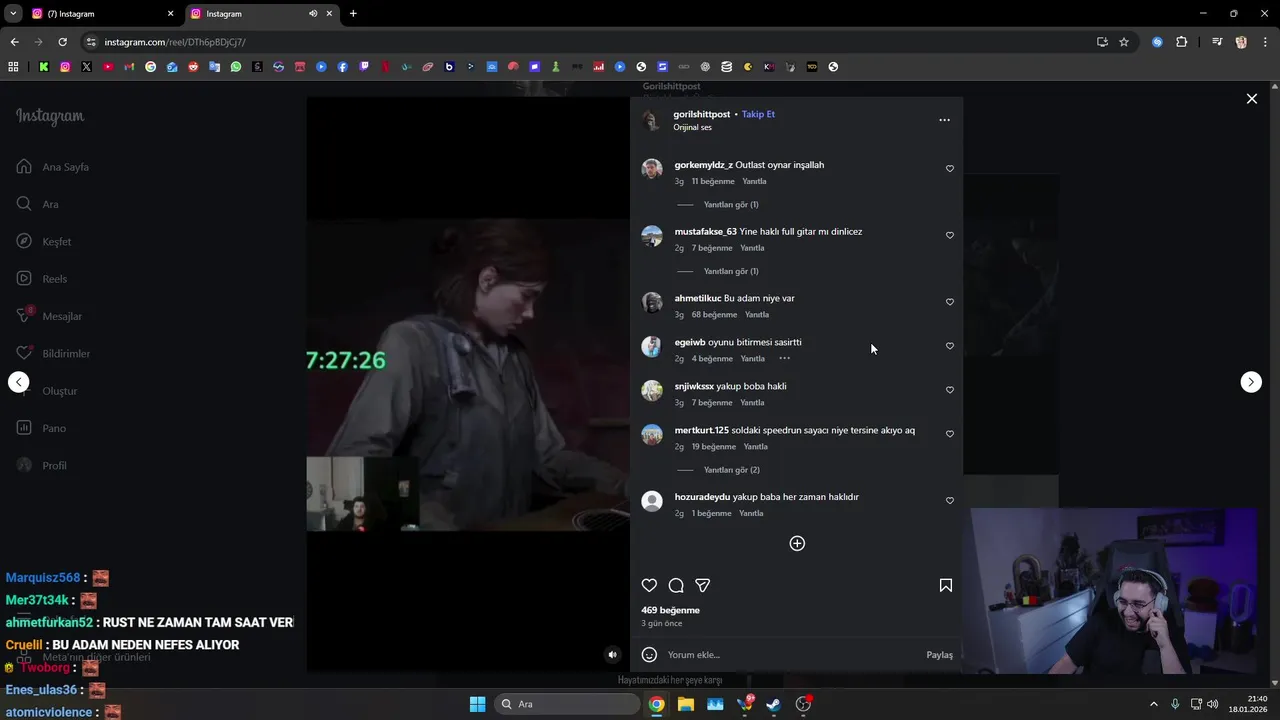Open a new browser tab

[353, 14]
